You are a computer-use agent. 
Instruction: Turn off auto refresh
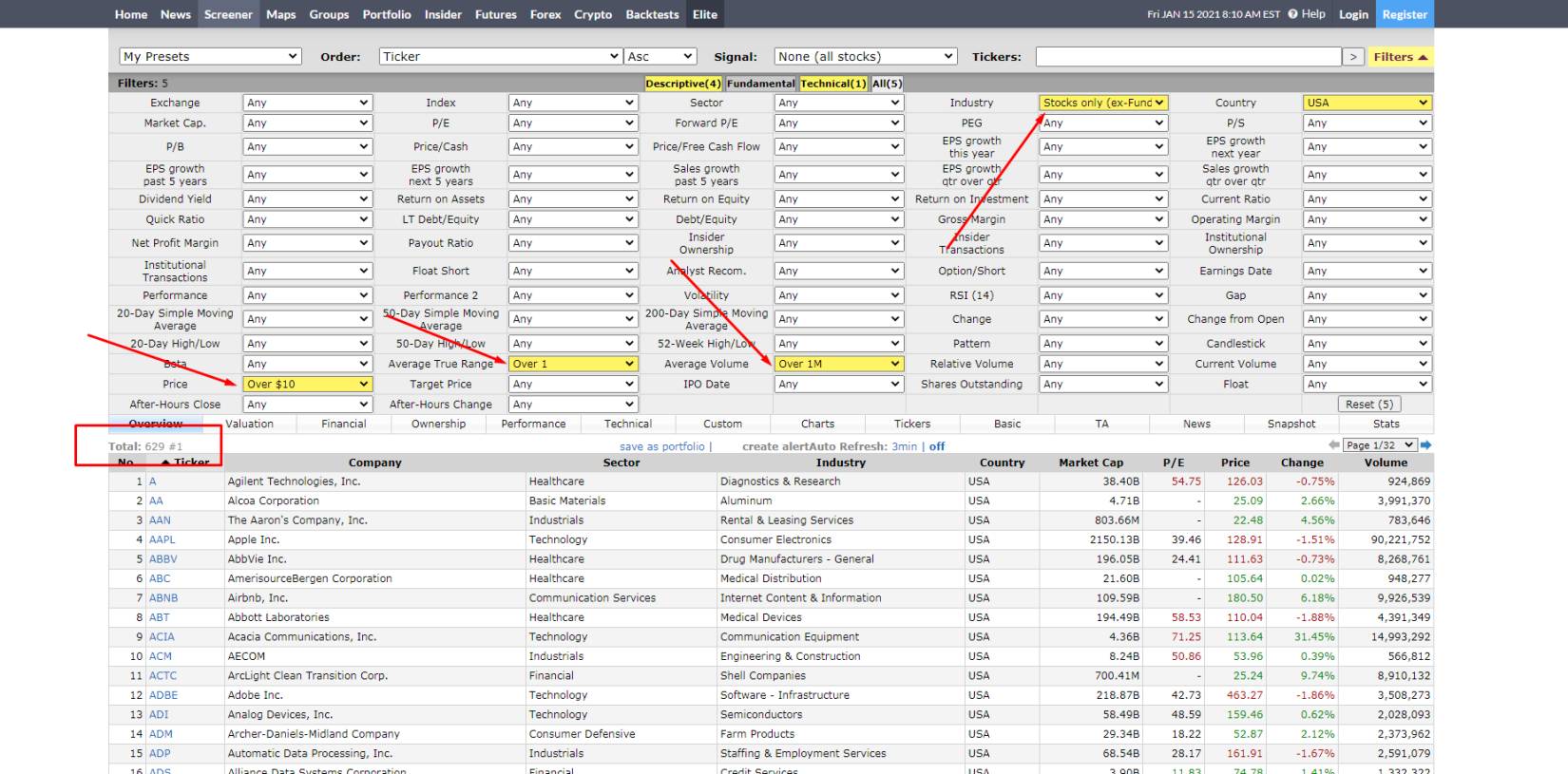tap(937, 446)
